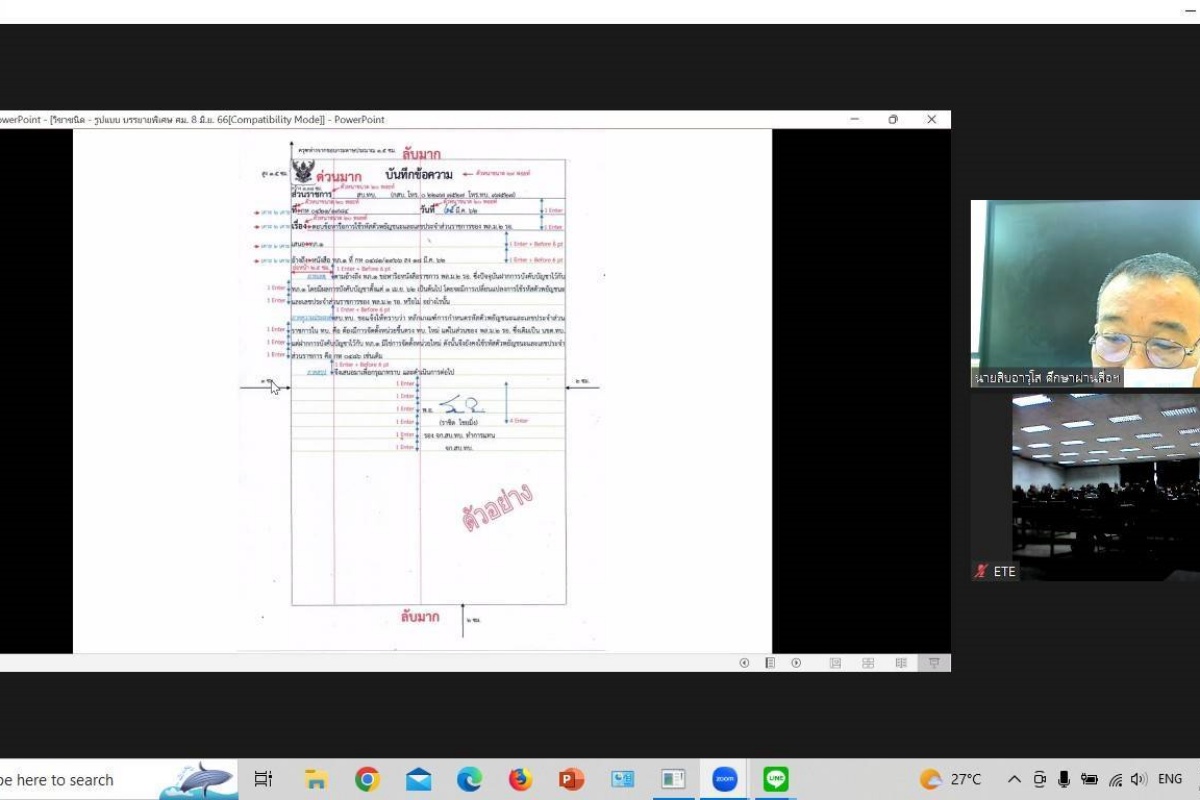Image resolution: width=1200 pixels, height=800 pixels.
Task: Launch Google Chrome from the taskbar
Action: (x=367, y=779)
